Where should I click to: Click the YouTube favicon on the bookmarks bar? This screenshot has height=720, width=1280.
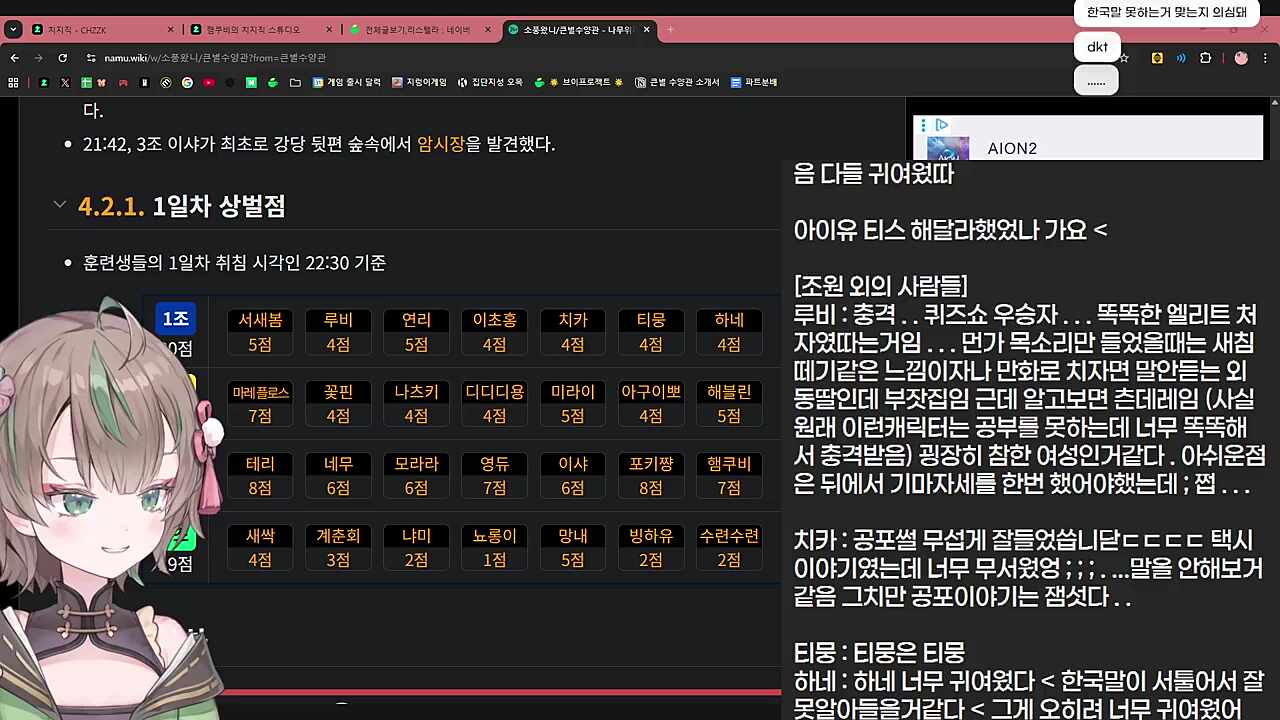click(207, 82)
